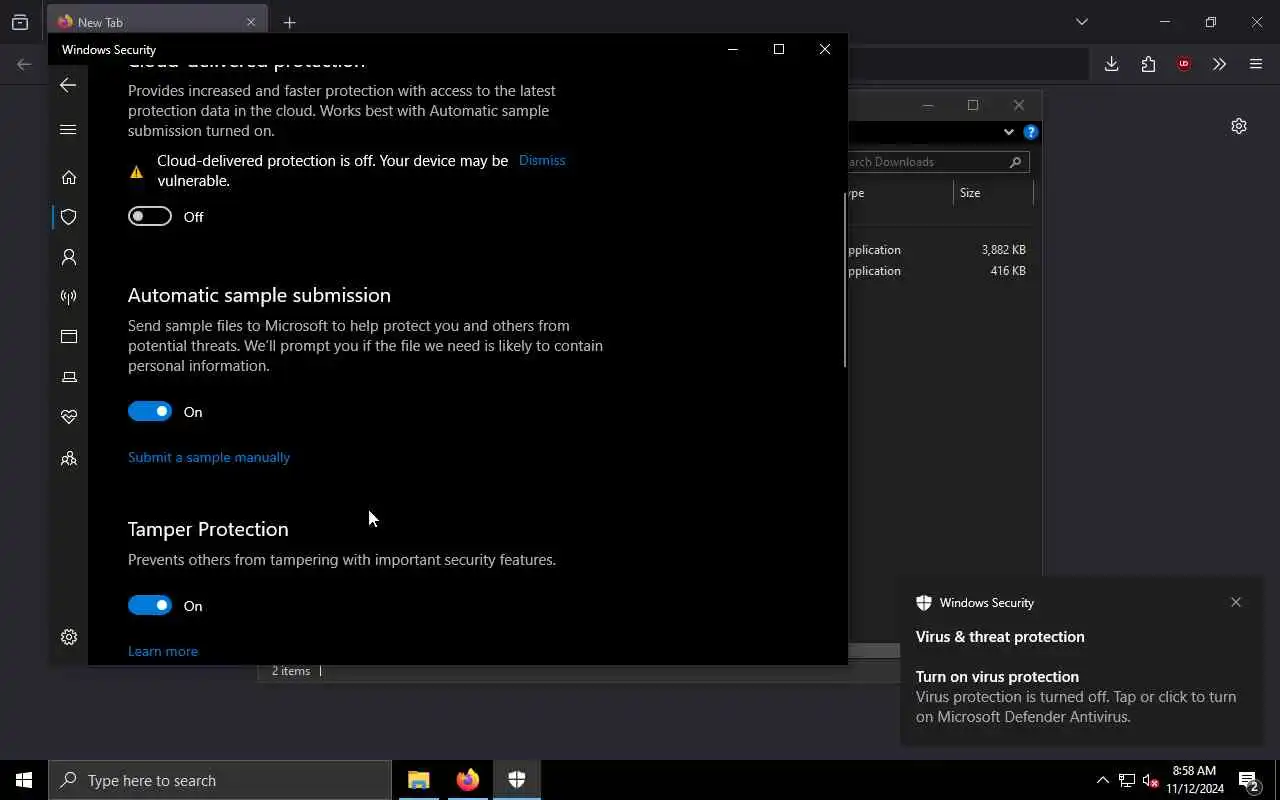Select the 3,882 KB file row

(940, 250)
